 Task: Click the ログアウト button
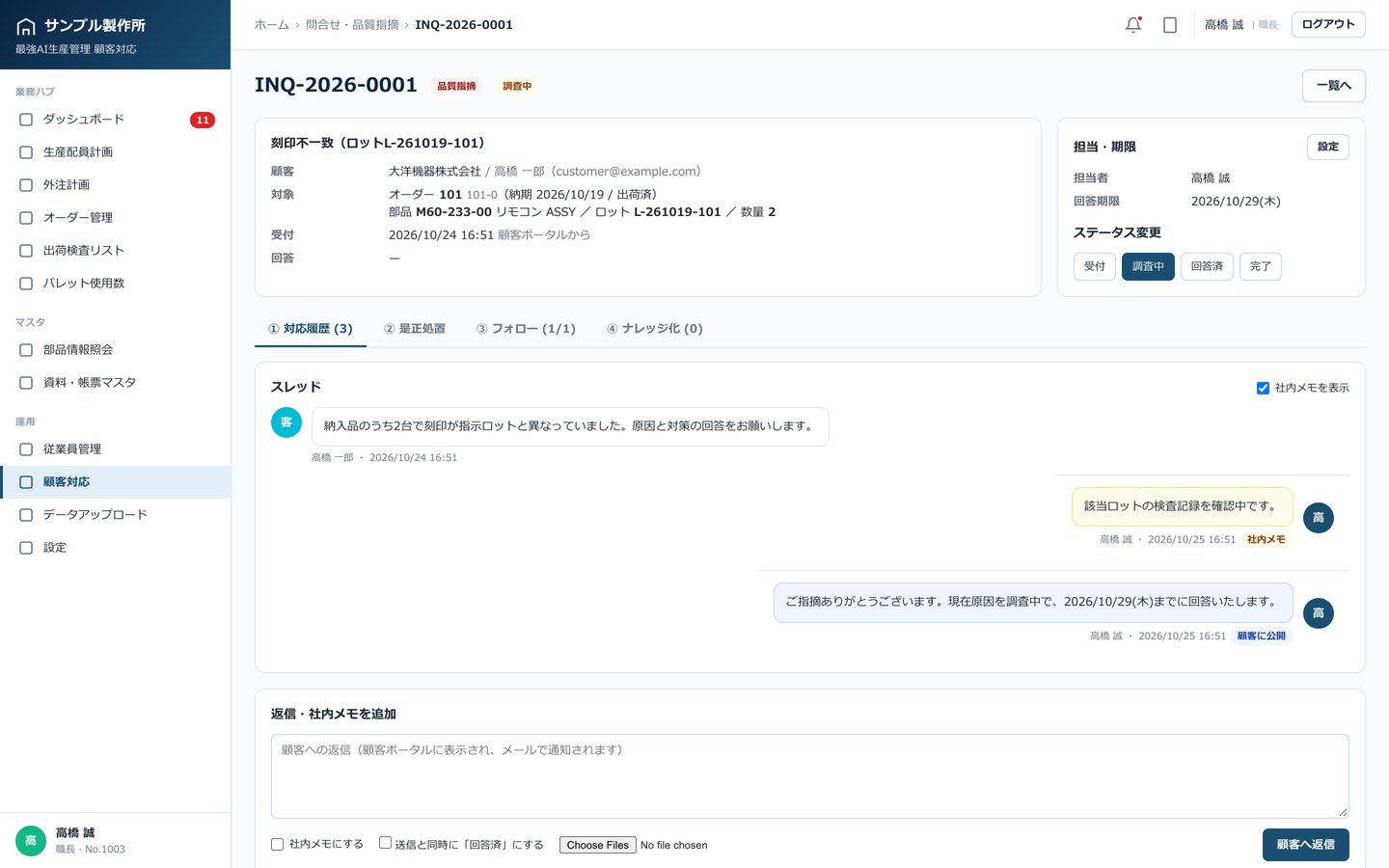(1328, 24)
